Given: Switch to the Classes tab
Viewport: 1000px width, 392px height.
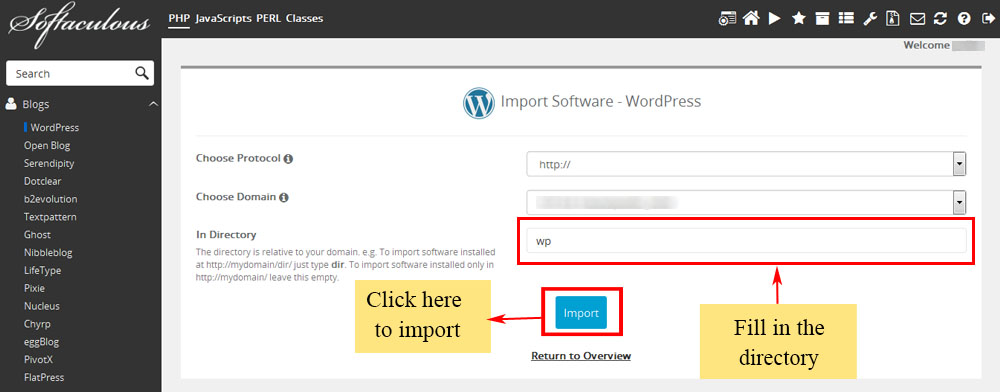Looking at the screenshot, I should point(304,18).
